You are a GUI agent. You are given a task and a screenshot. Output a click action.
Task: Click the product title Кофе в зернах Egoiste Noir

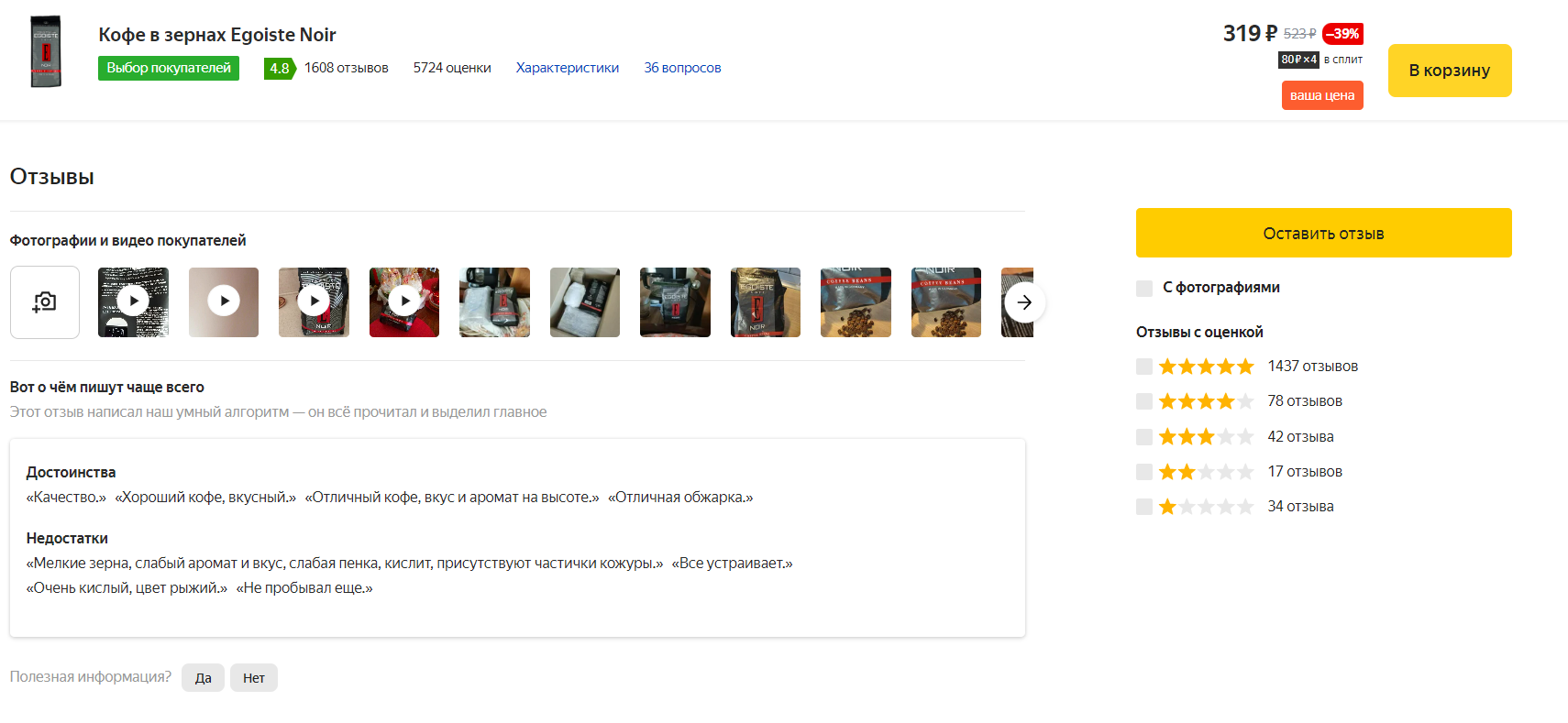coord(217,35)
